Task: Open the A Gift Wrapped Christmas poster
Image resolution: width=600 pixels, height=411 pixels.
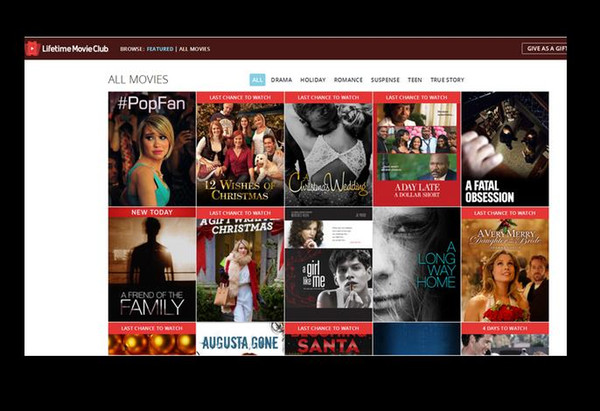Action: pyautogui.click(x=240, y=264)
